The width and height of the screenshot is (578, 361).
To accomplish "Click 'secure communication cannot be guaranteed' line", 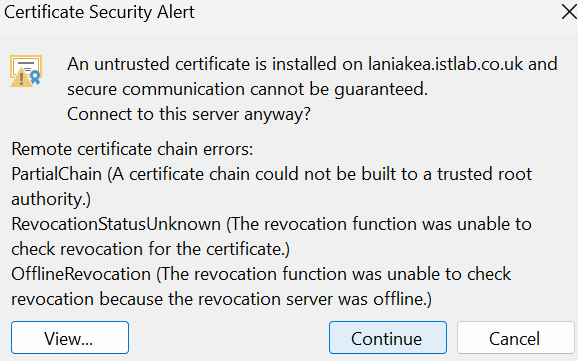I will click(x=247, y=90).
